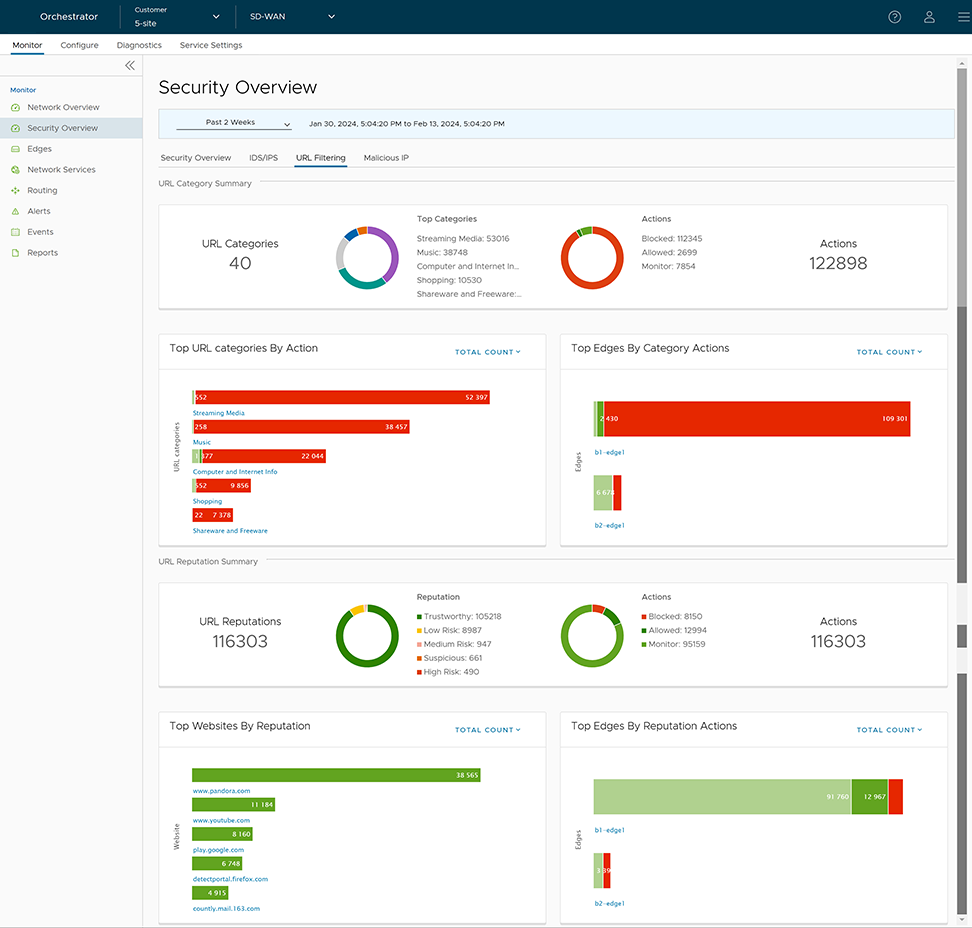Switch to the IDS/IPS tab
This screenshot has height=928, width=972.
point(263,158)
